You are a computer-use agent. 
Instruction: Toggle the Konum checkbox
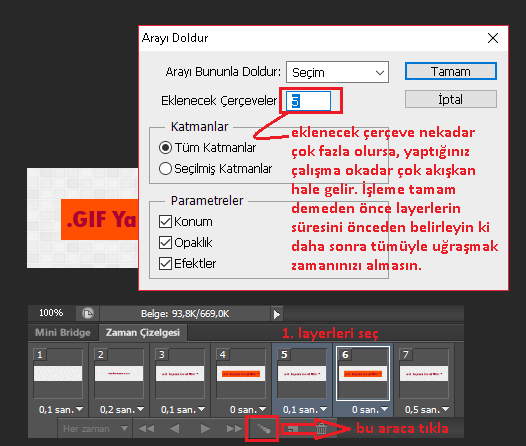(165, 222)
